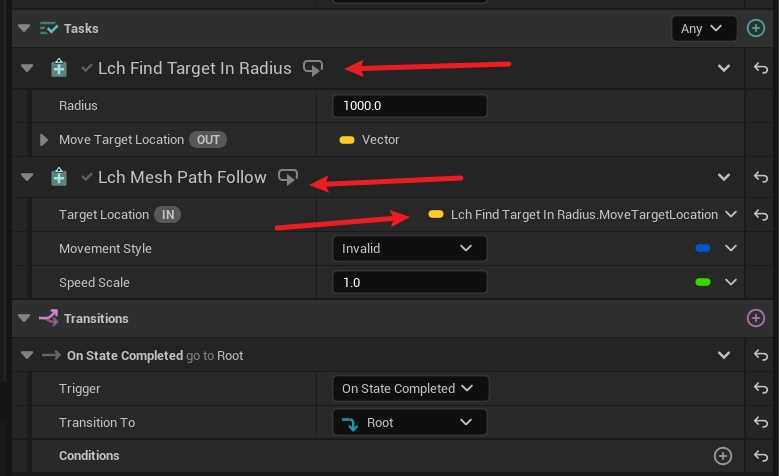Click the green Speed Scale binding pill
Viewport: 779px width, 476px height.
[703, 283]
